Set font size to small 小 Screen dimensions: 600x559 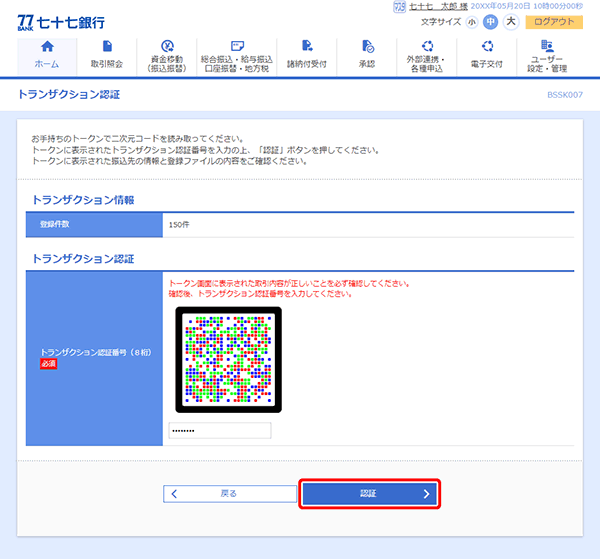point(472,22)
